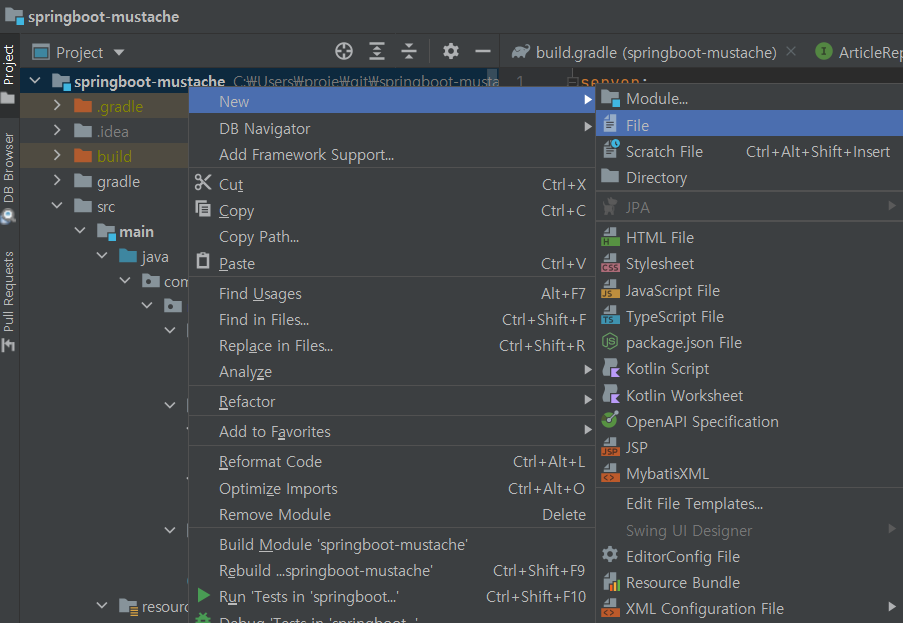Choose Reformat Code
The image size is (903, 623).
tap(392, 462)
